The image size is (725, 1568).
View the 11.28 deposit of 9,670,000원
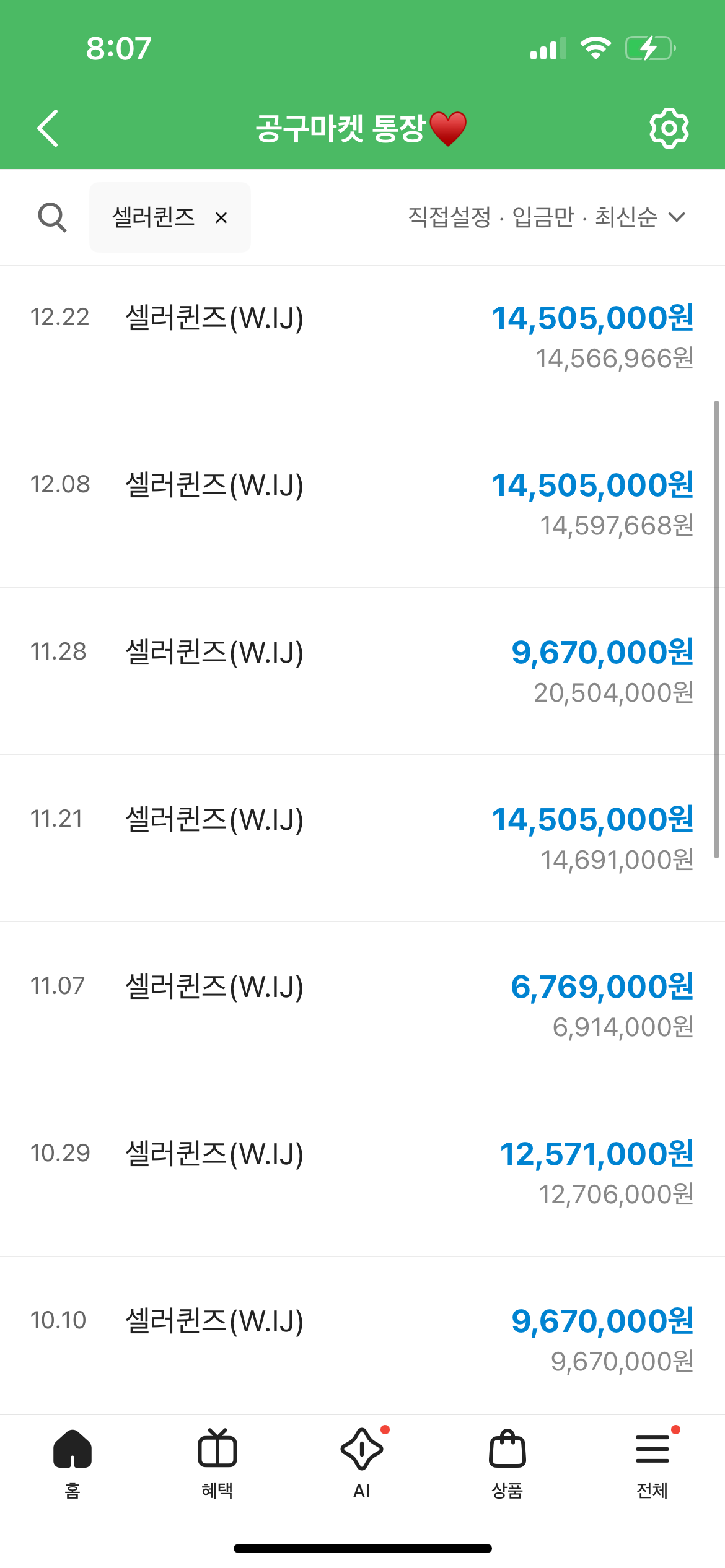coord(362,671)
